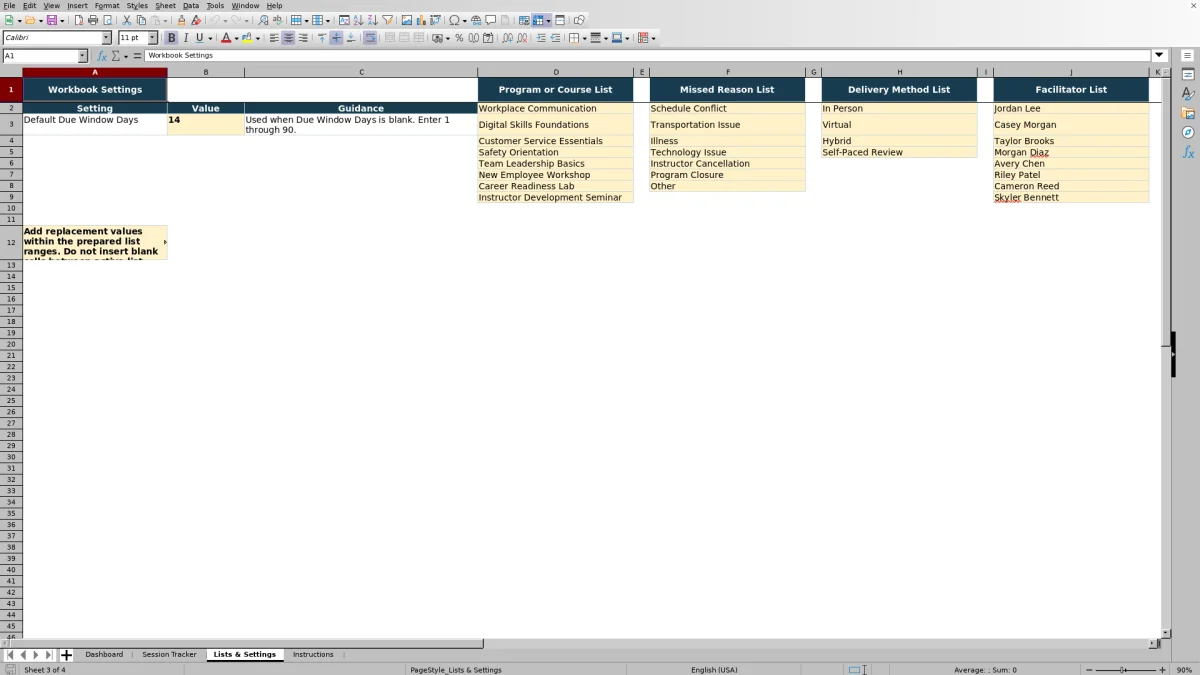
Task: Adjust the zoom slider in status bar
Action: 1123,670
